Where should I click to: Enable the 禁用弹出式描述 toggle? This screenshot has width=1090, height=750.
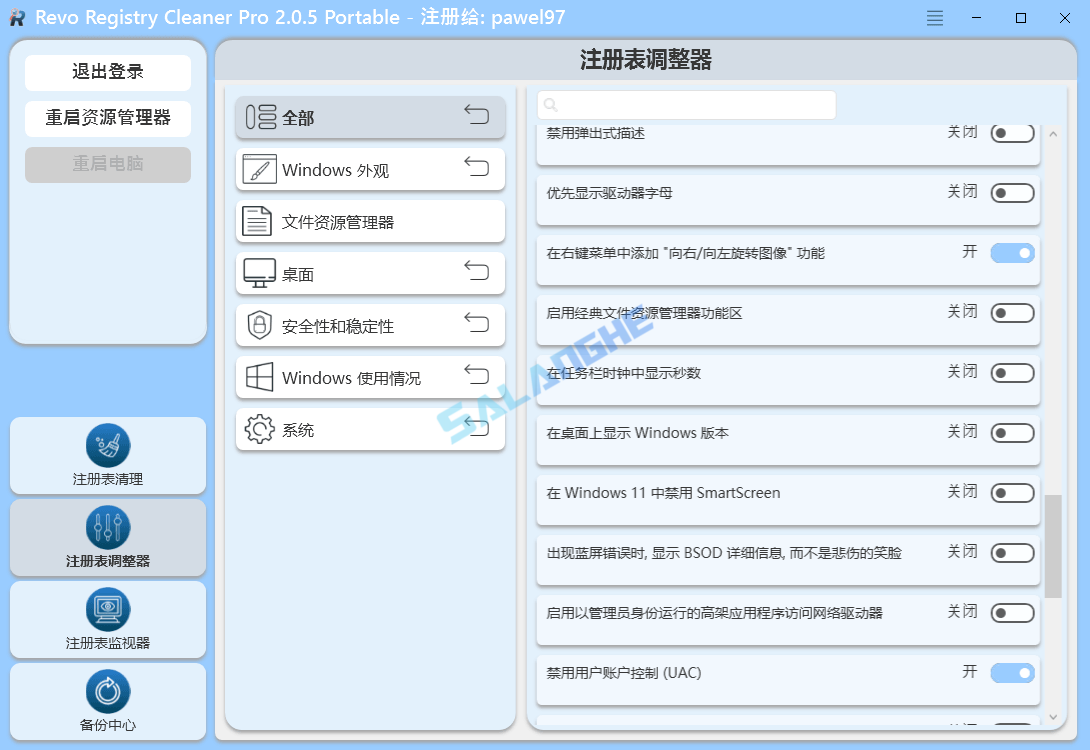coord(1011,132)
